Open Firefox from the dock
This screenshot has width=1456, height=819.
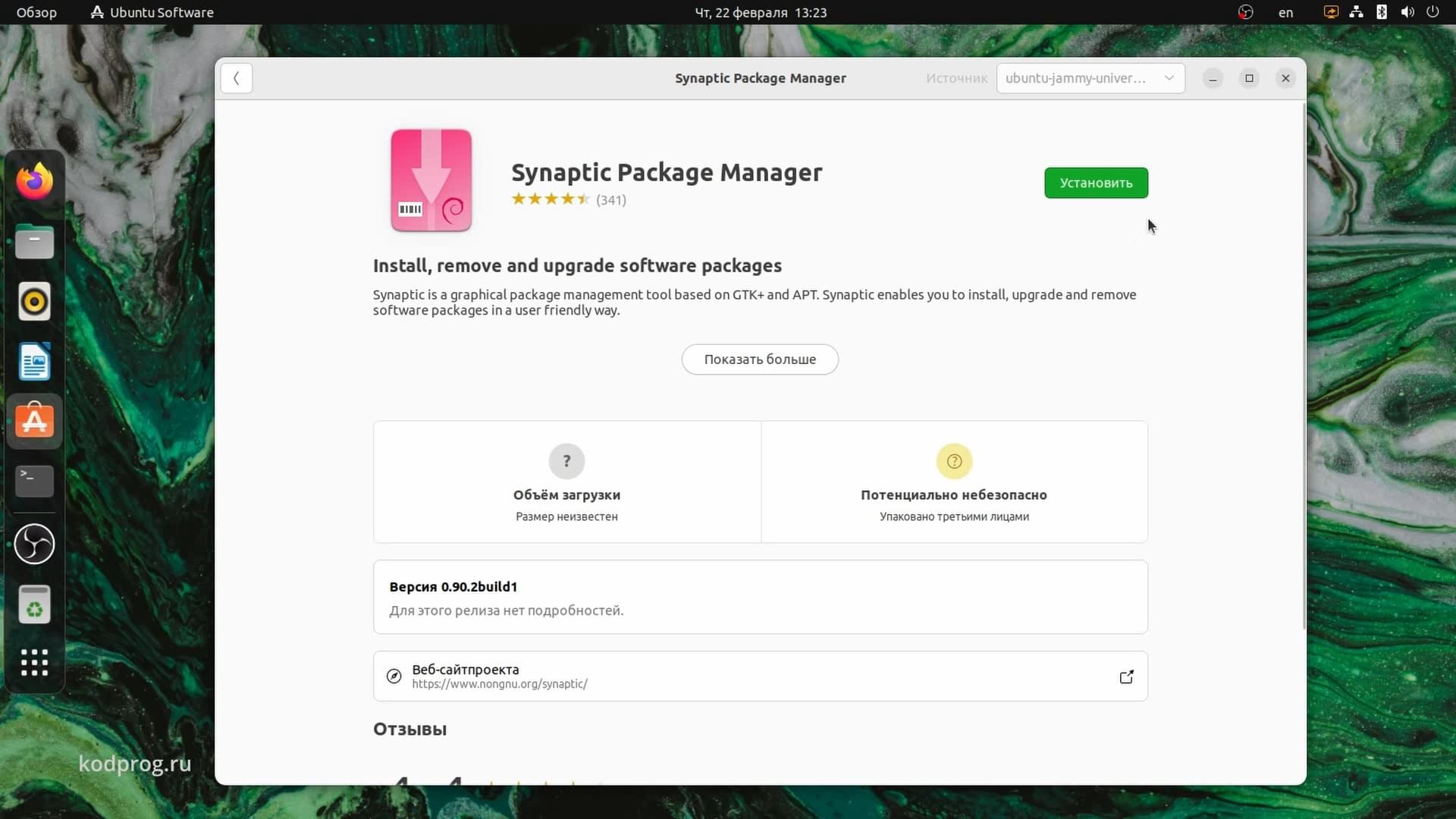(x=34, y=181)
